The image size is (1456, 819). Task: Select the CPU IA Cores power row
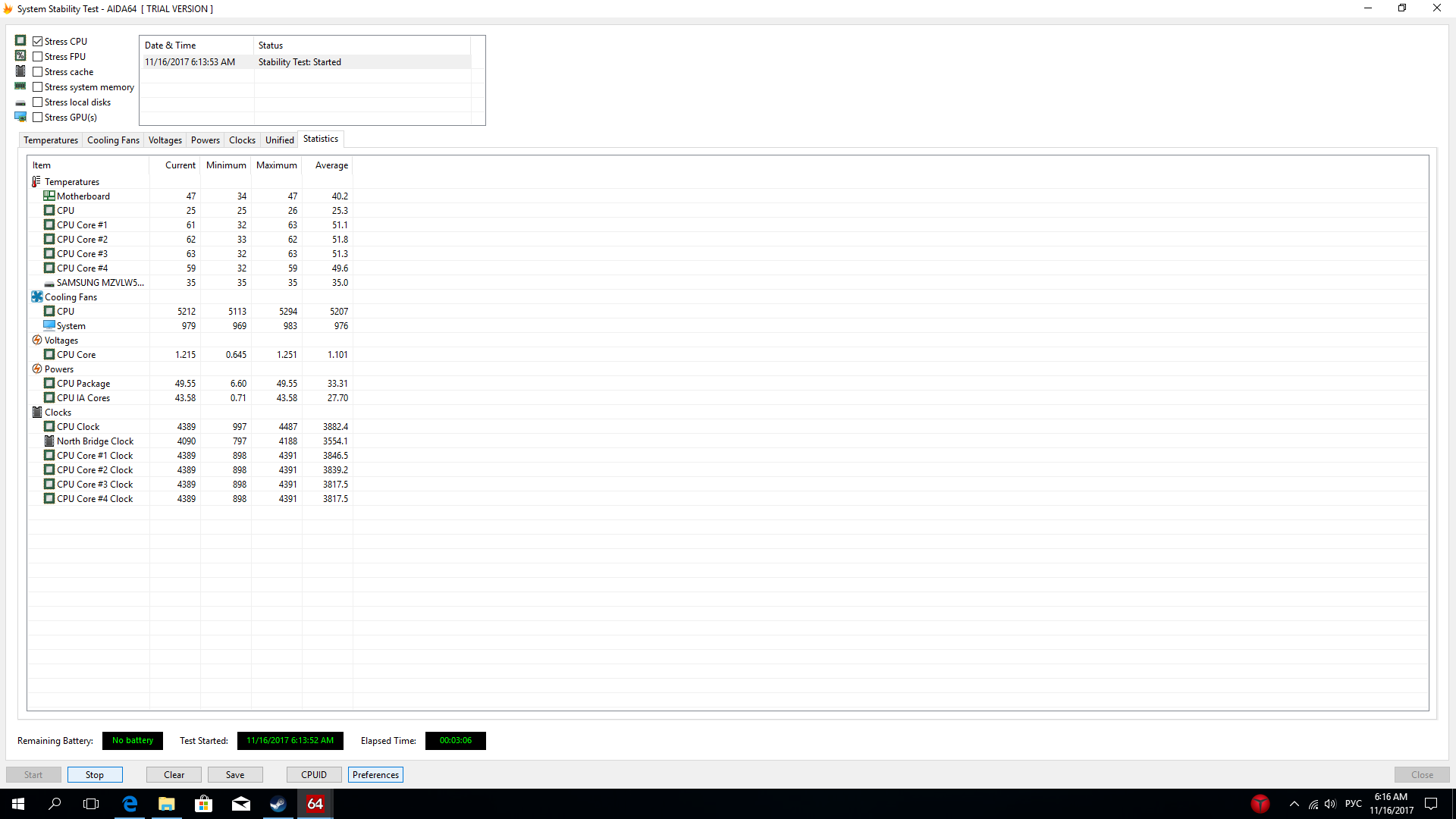point(190,398)
